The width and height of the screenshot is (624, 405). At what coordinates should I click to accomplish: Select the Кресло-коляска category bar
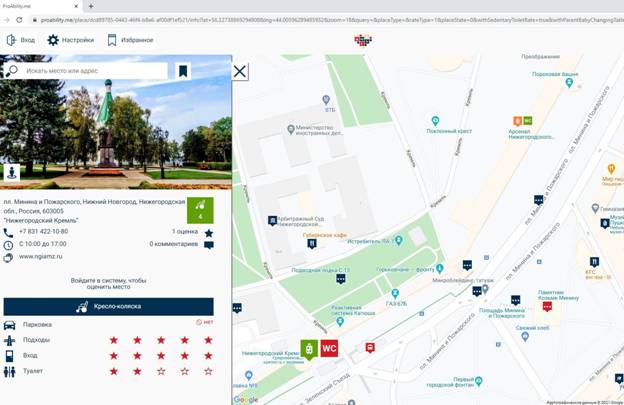click(x=109, y=307)
